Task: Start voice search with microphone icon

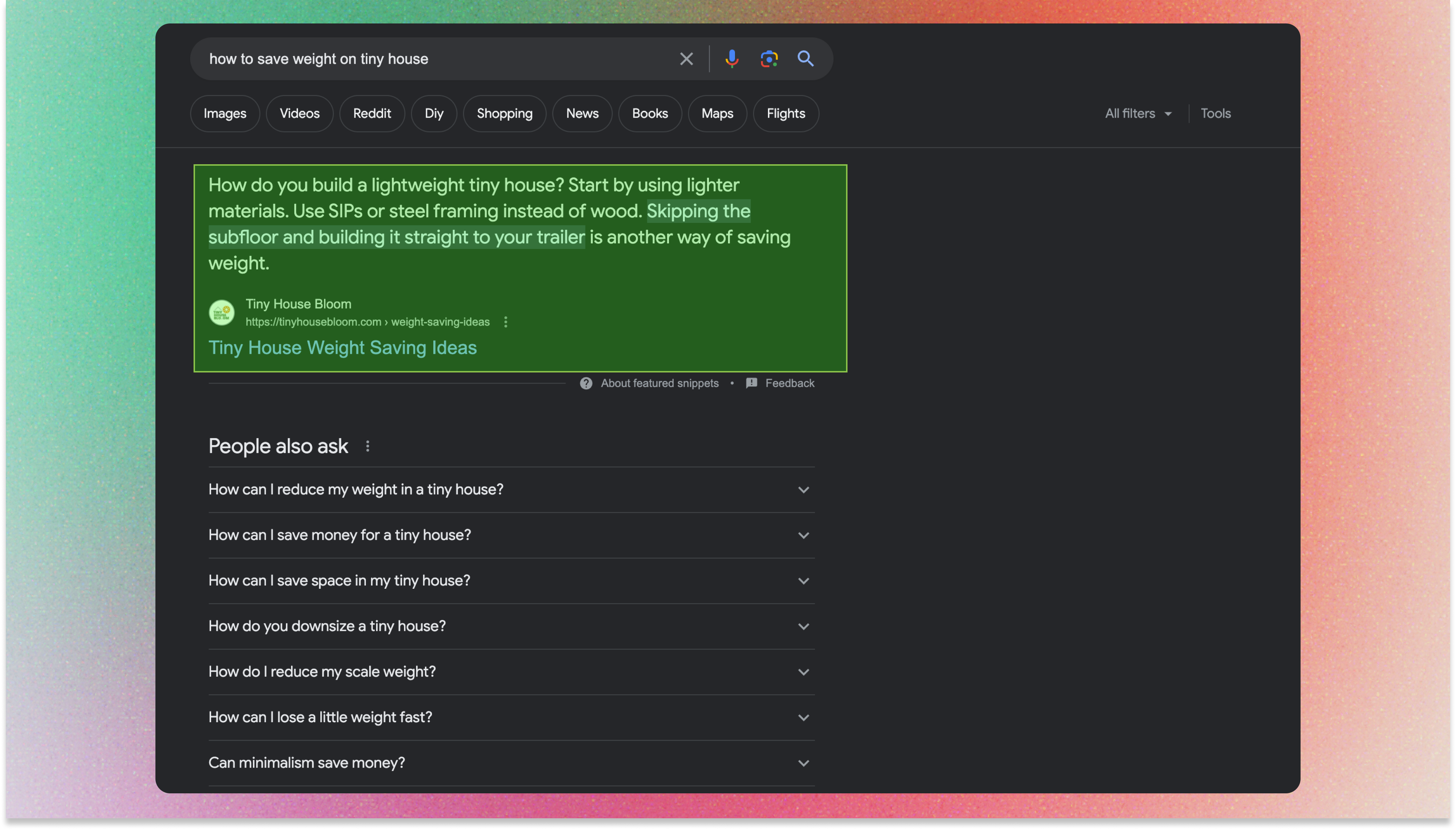Action: [732, 59]
